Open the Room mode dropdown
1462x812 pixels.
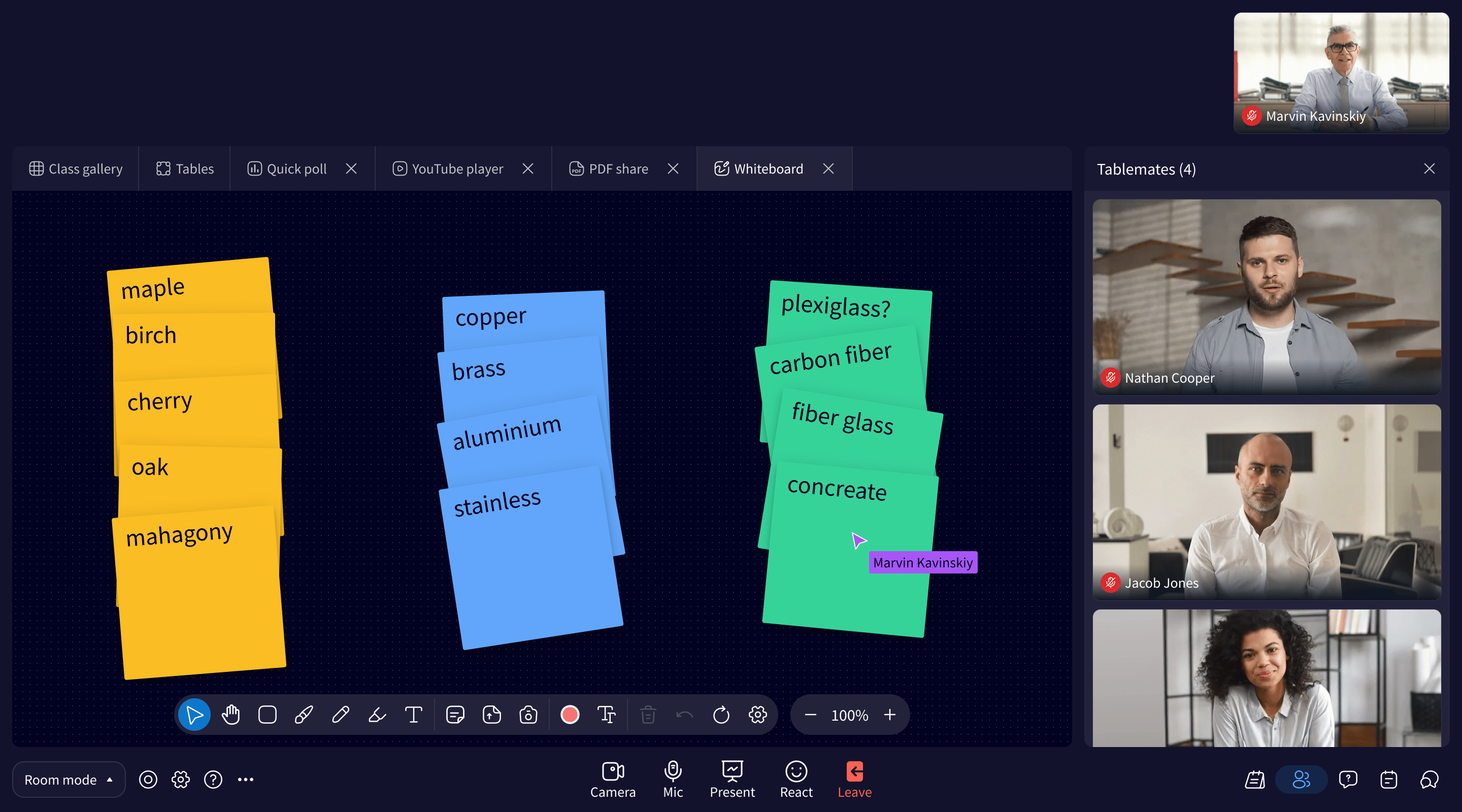click(68, 779)
